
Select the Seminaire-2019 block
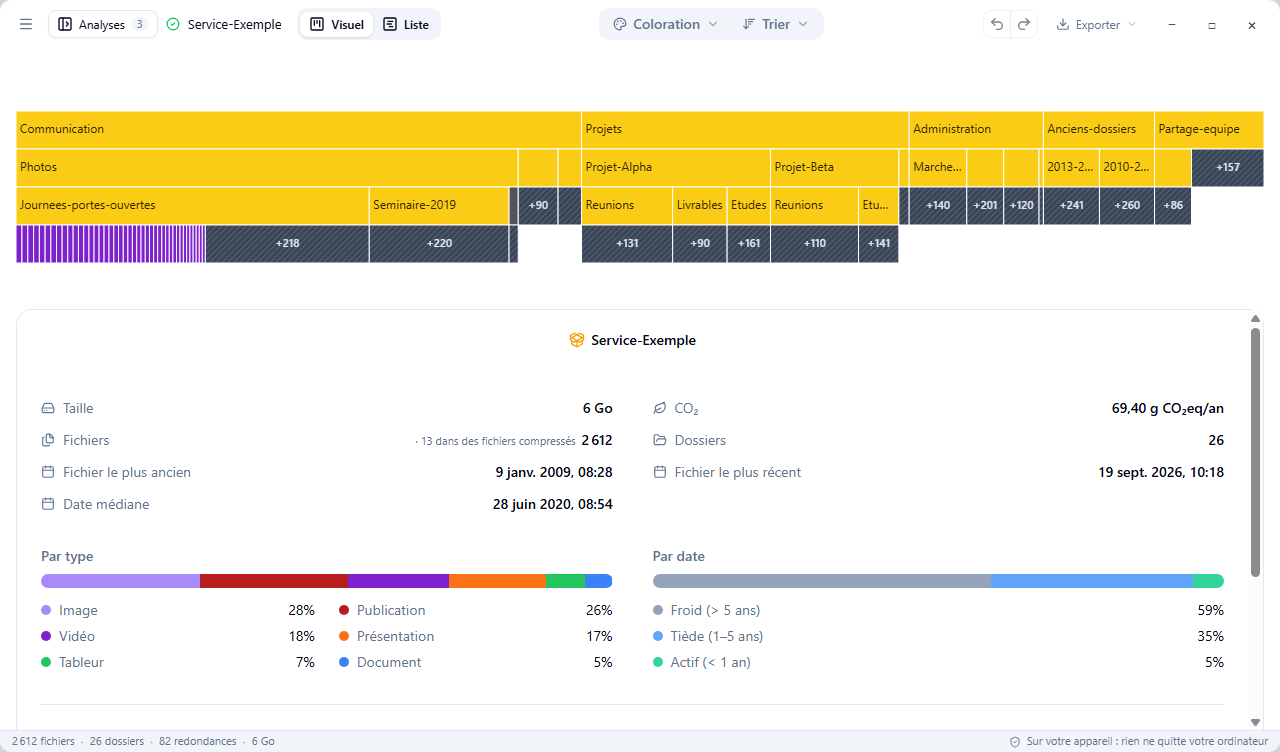pos(439,205)
